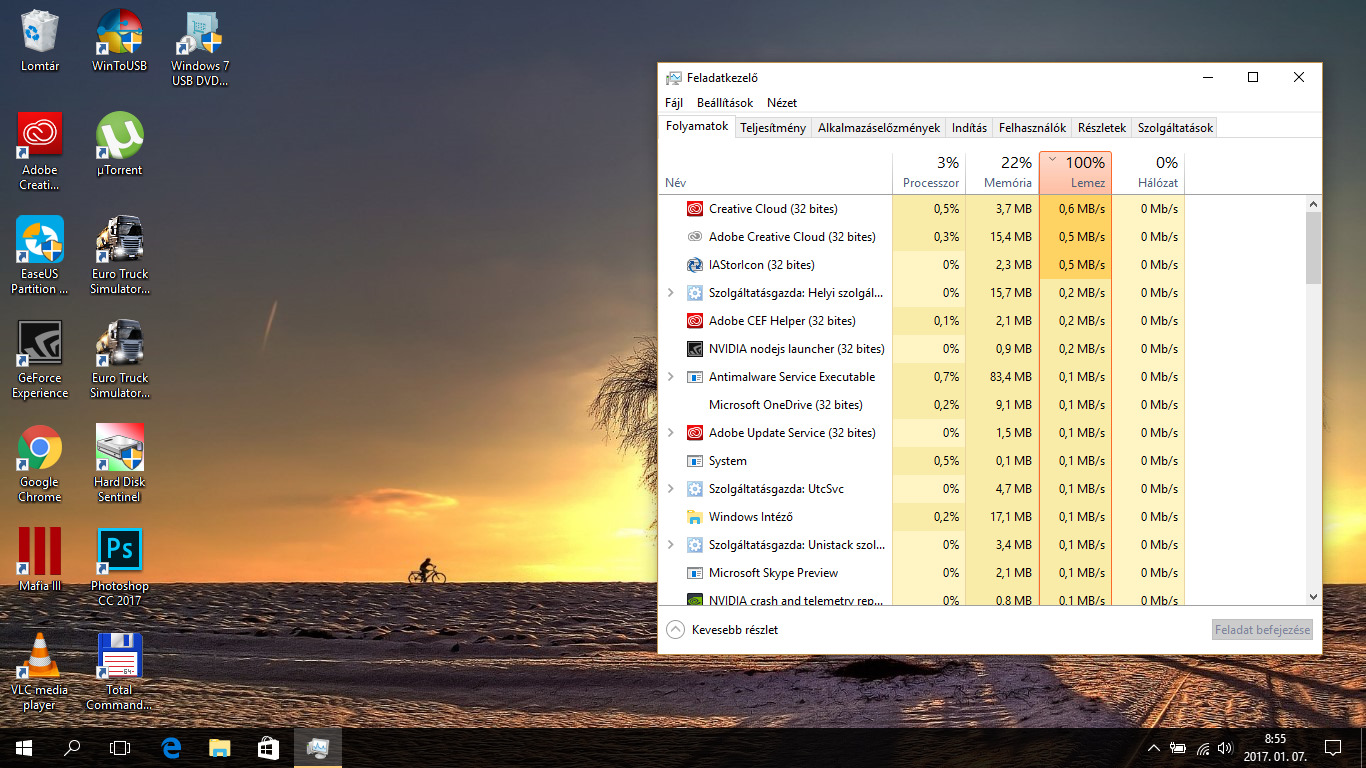
Task: Switch to the Részletek tab
Action: pos(1102,128)
